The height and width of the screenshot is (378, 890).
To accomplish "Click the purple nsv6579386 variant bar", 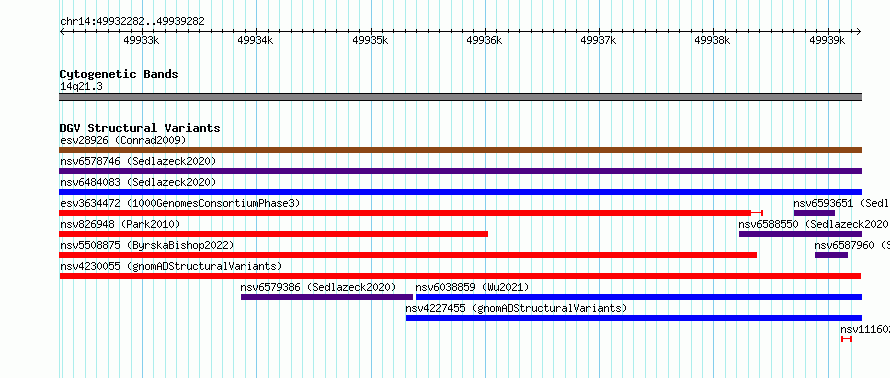I will (327, 297).
